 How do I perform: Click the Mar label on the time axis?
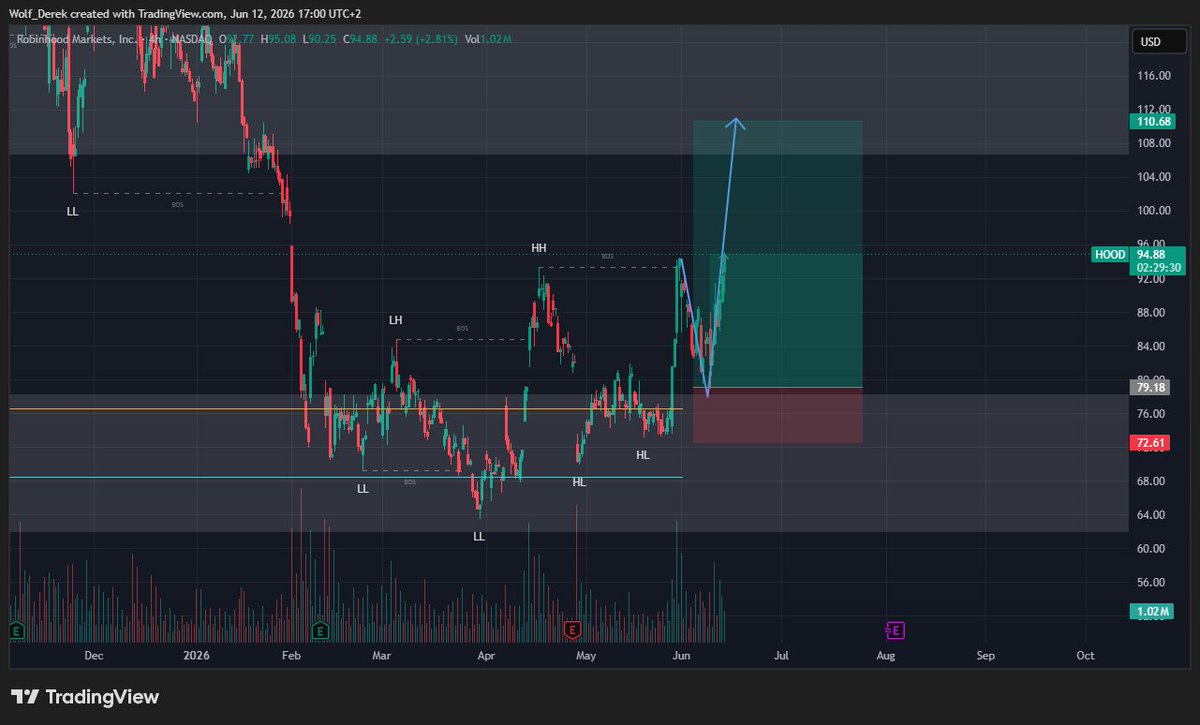point(381,656)
